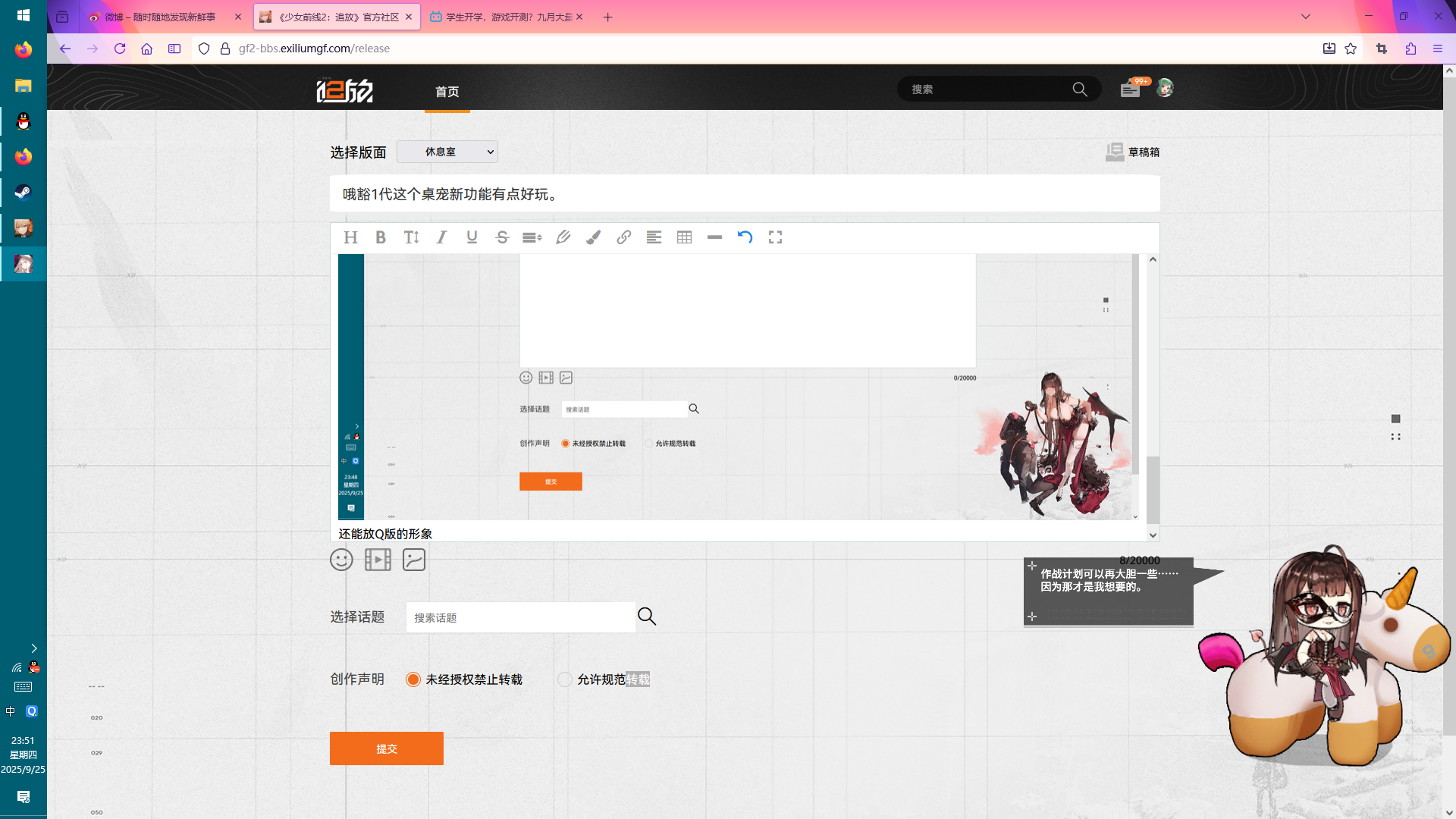Submit the post with 提交 button
The image size is (1456, 819).
click(x=387, y=748)
